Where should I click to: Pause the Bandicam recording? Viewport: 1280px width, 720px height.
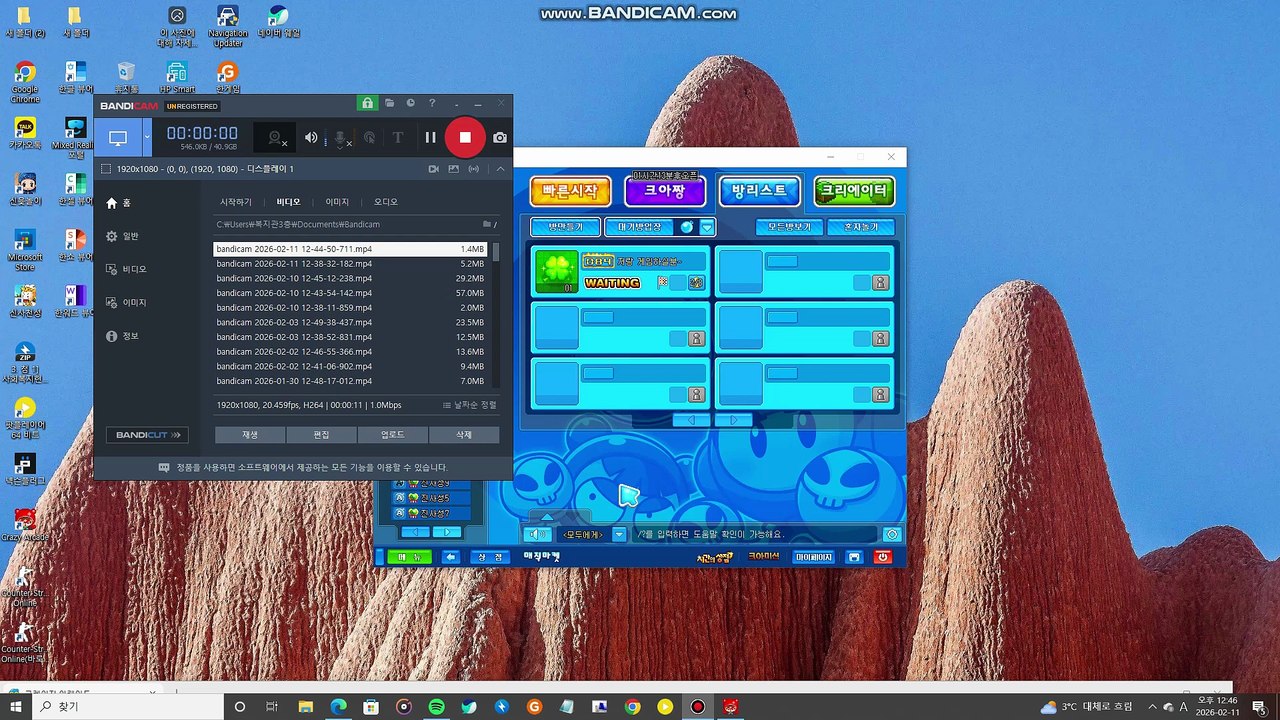tap(430, 138)
